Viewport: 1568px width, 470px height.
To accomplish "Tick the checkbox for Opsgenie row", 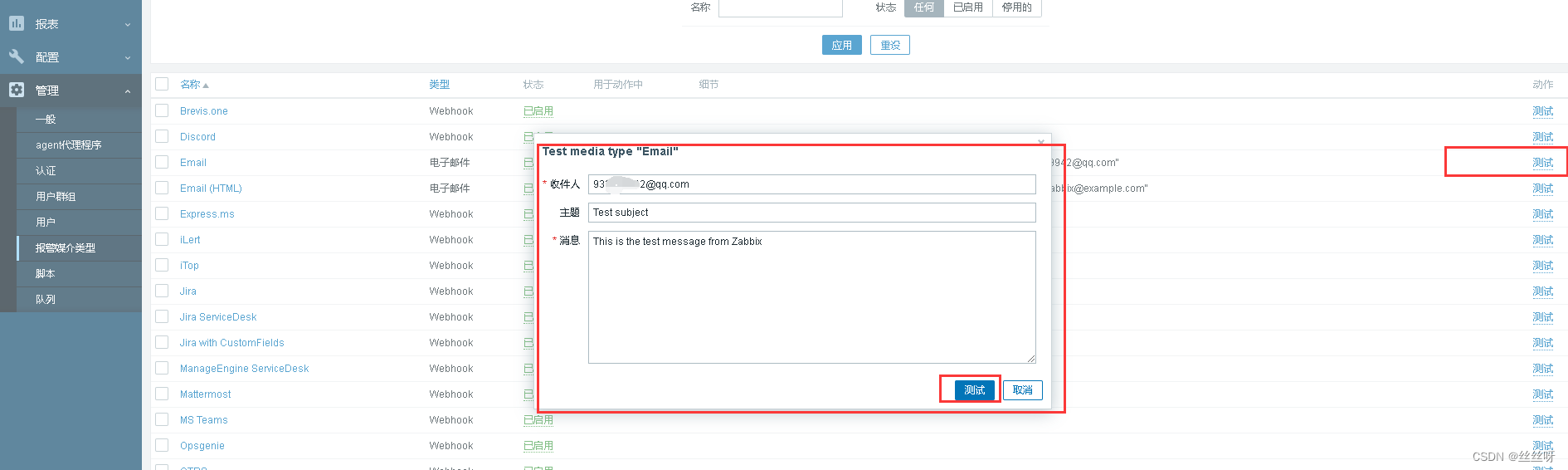I will tap(162, 445).
